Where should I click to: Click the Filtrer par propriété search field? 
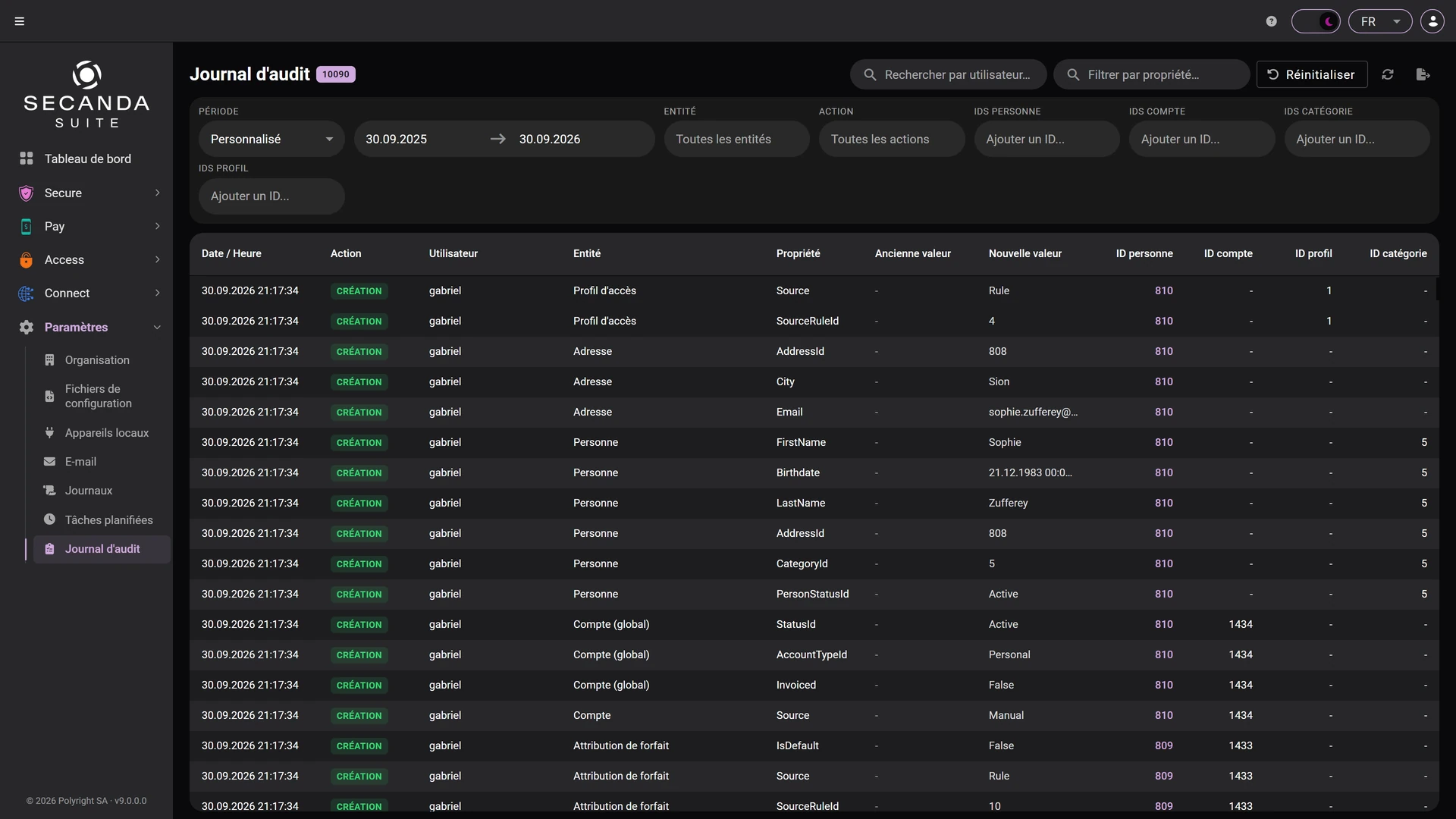(1151, 74)
